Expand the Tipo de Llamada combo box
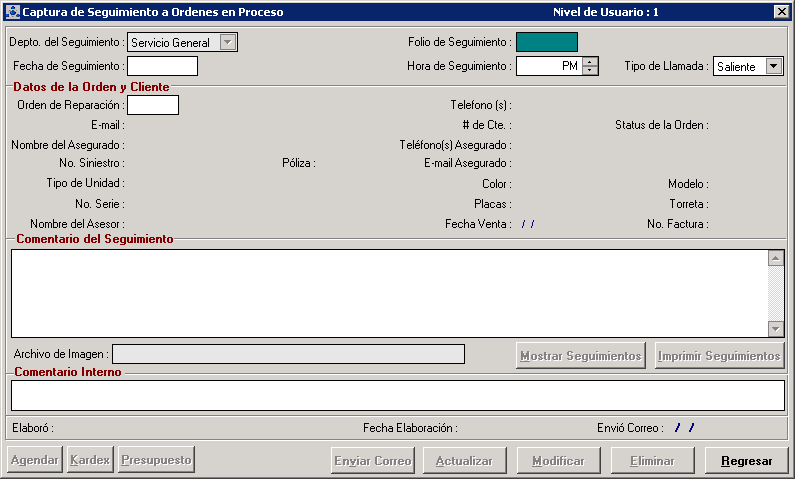Image resolution: width=798 pixels, height=482 pixels. (774, 66)
